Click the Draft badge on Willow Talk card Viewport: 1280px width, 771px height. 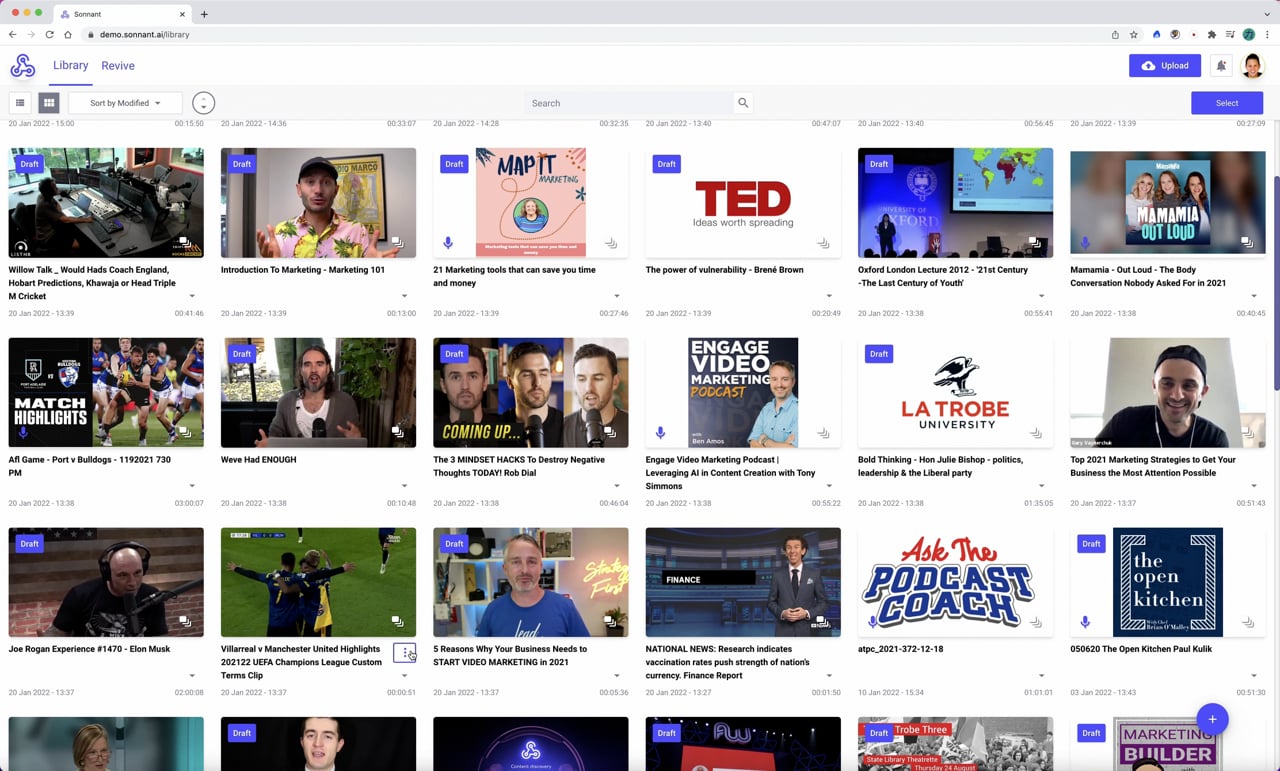tap(29, 164)
